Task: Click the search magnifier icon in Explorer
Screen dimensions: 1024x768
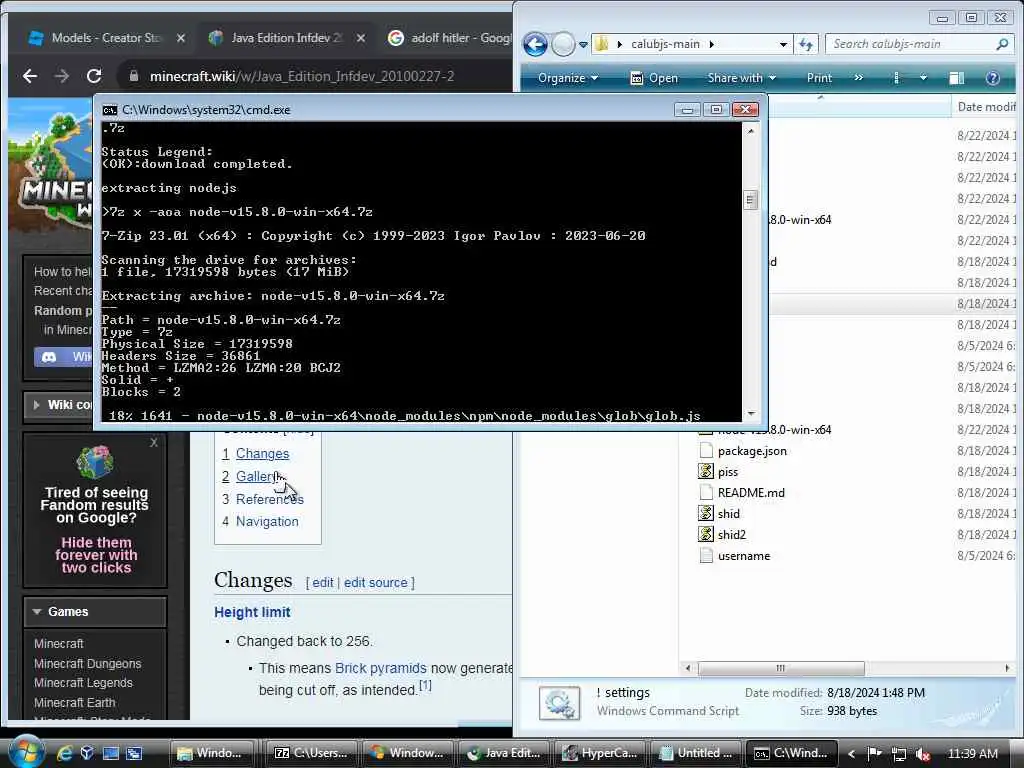Action: click(1002, 44)
